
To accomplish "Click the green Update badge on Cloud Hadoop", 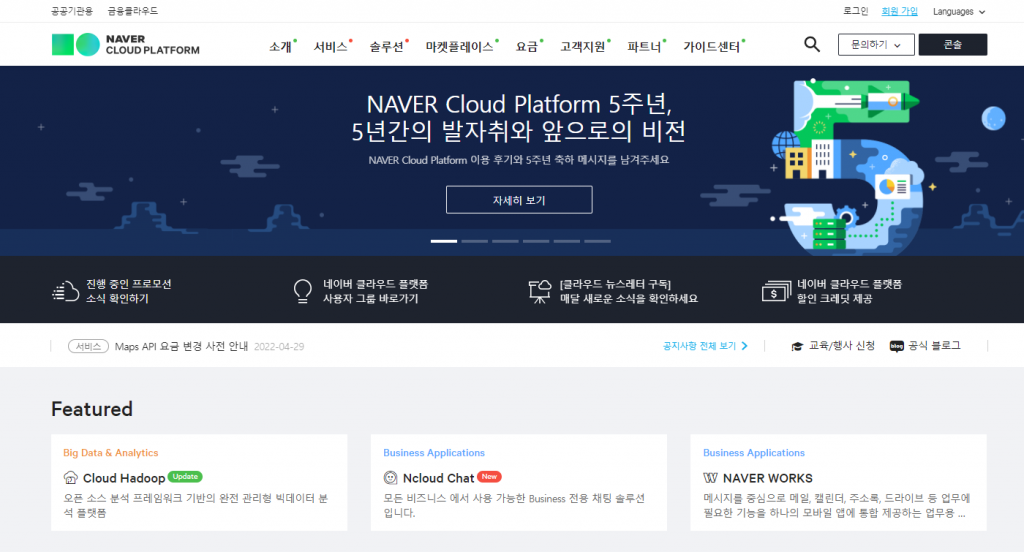I will point(185,476).
